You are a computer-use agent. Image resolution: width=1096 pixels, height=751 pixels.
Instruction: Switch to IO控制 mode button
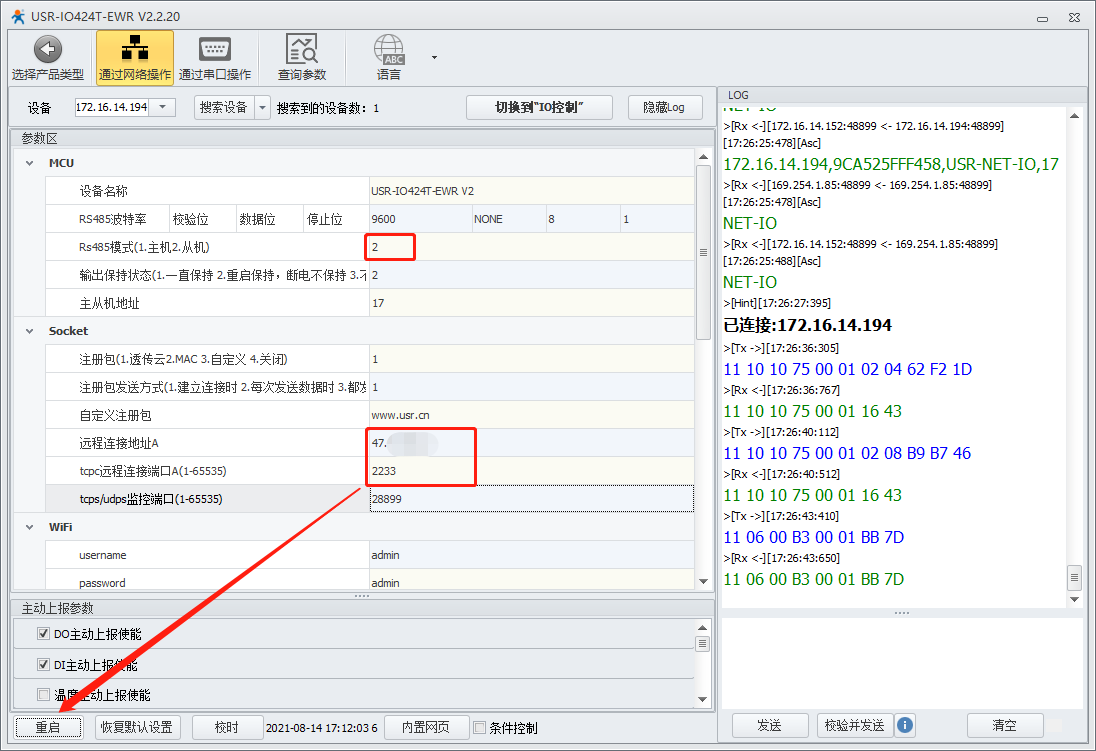[x=539, y=107]
